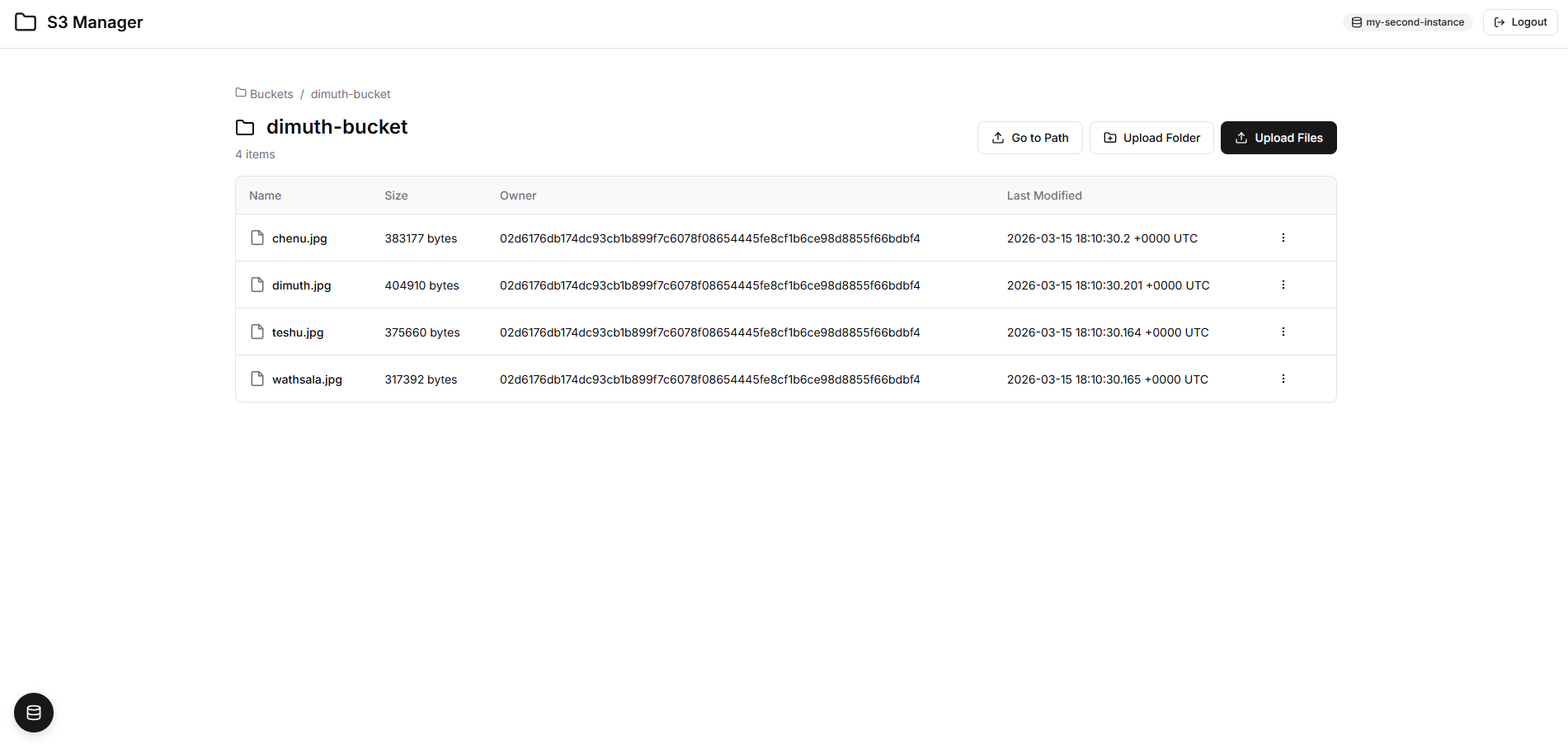Viewport: 1568px width, 744px height.
Task: Click the Name column header
Action: click(265, 195)
